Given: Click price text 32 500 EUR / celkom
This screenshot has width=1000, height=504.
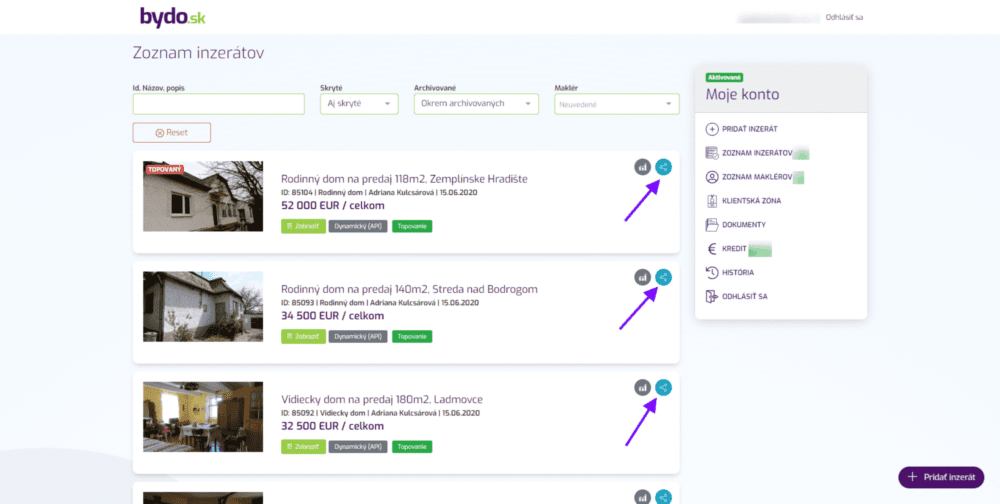Looking at the screenshot, I should 333,426.
